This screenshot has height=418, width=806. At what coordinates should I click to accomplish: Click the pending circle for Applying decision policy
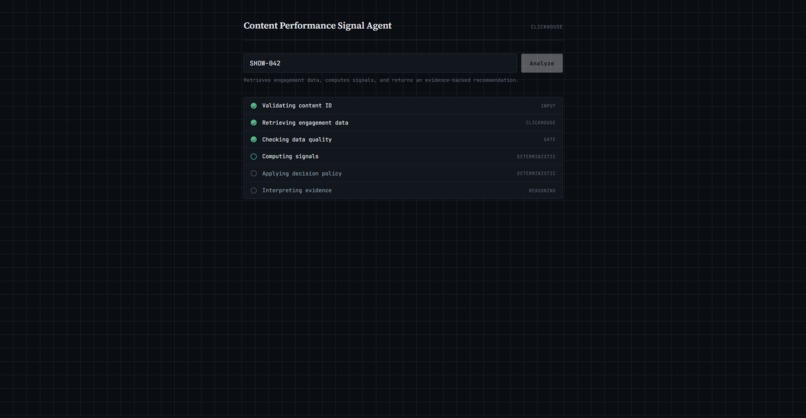point(253,173)
